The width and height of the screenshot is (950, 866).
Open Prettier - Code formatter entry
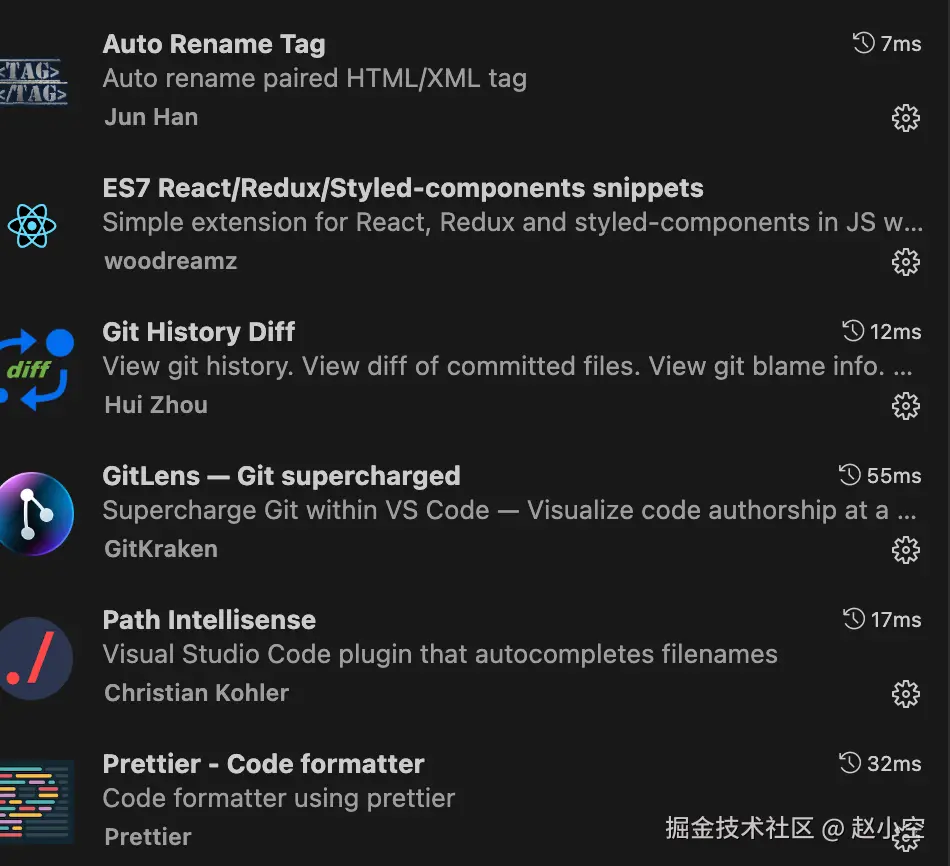(x=263, y=764)
